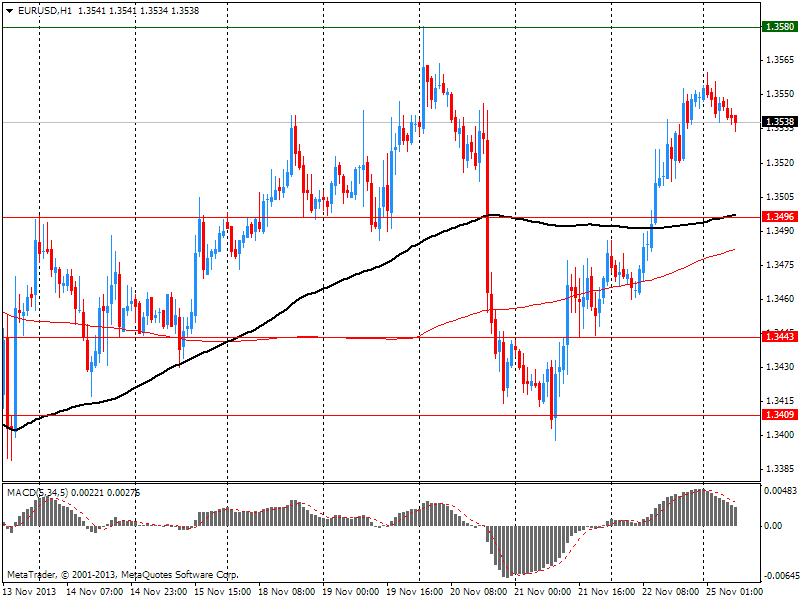Viewport: 800px width, 600px height.
Task: Select the 14 Nov 23:00 time label
Action: point(159,592)
